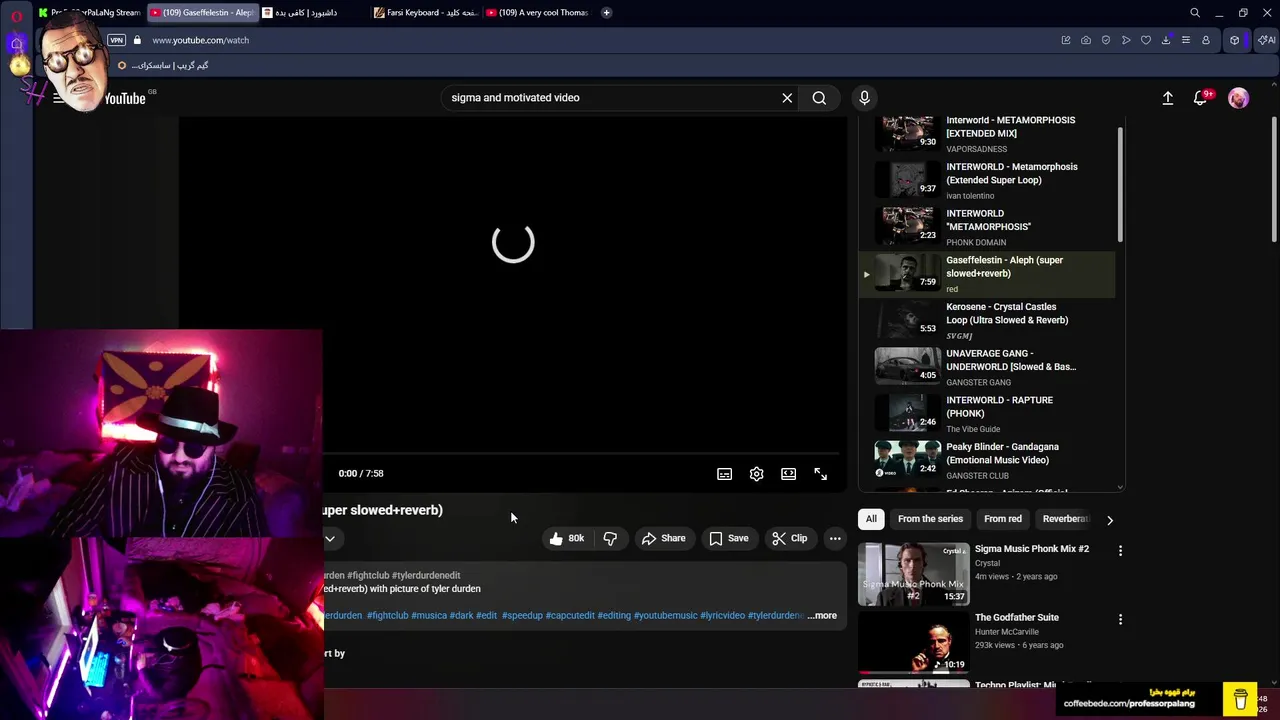The image size is (1280, 720).
Task: View site info via padlock icon
Action: pos(137,40)
